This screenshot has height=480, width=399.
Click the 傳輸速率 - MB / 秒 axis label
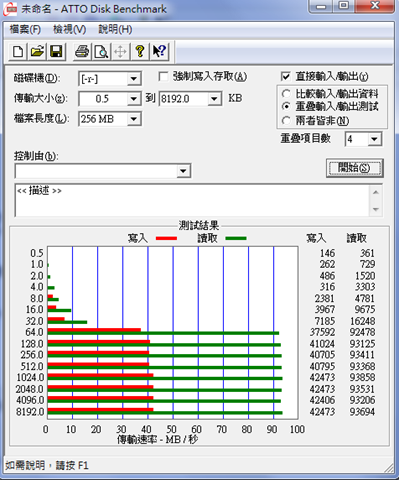(x=157, y=439)
